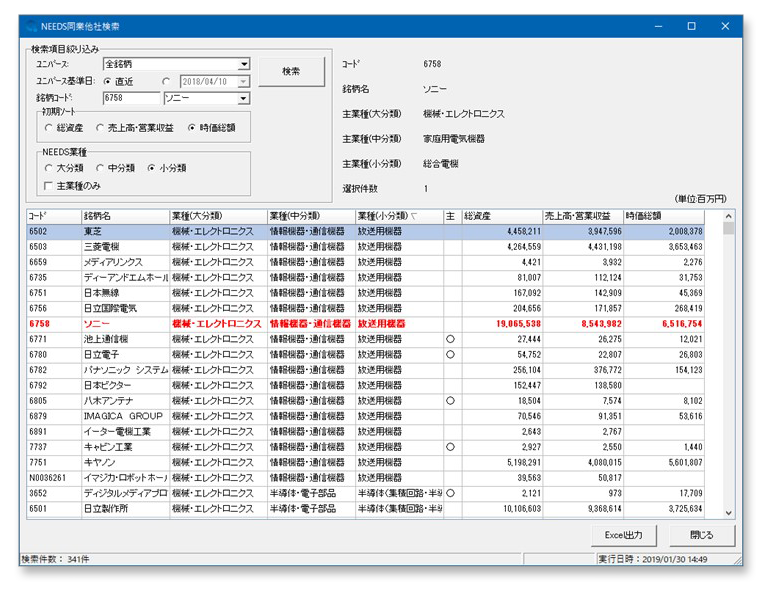Sort by the 総資産 column header

point(502,216)
